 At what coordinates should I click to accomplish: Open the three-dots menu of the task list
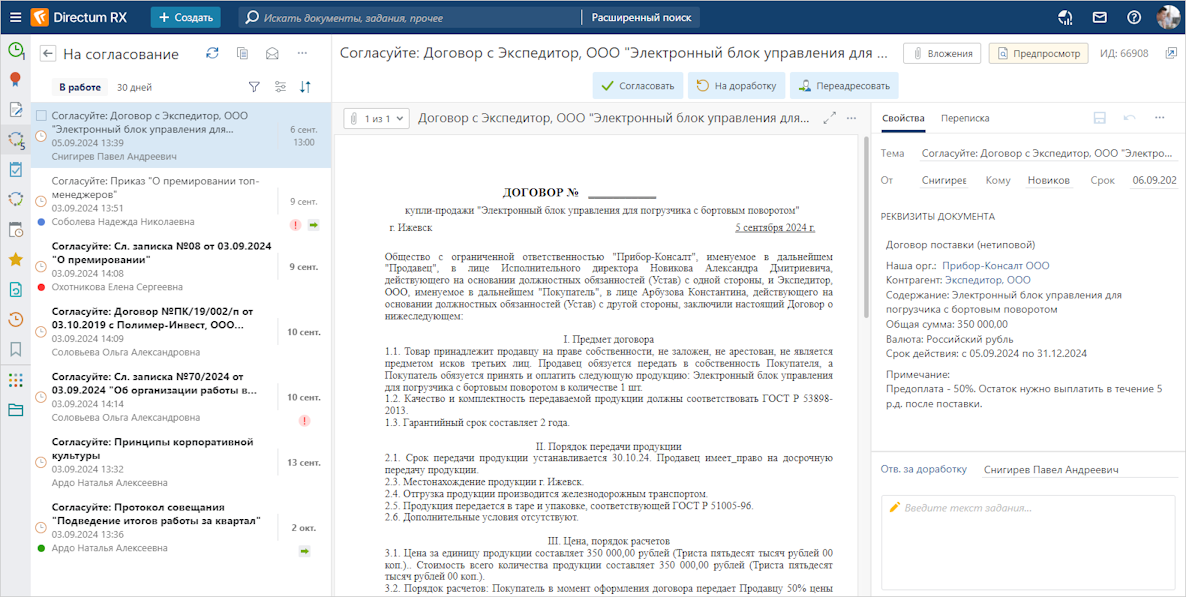click(302, 54)
